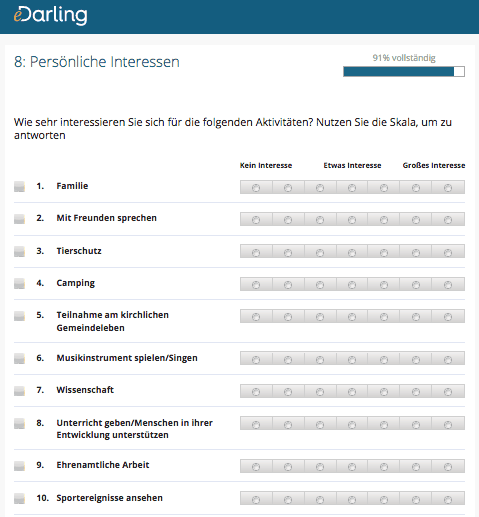Click the gray icon beside Wissenschaft
The height and width of the screenshot is (517, 479).
tap(19, 391)
